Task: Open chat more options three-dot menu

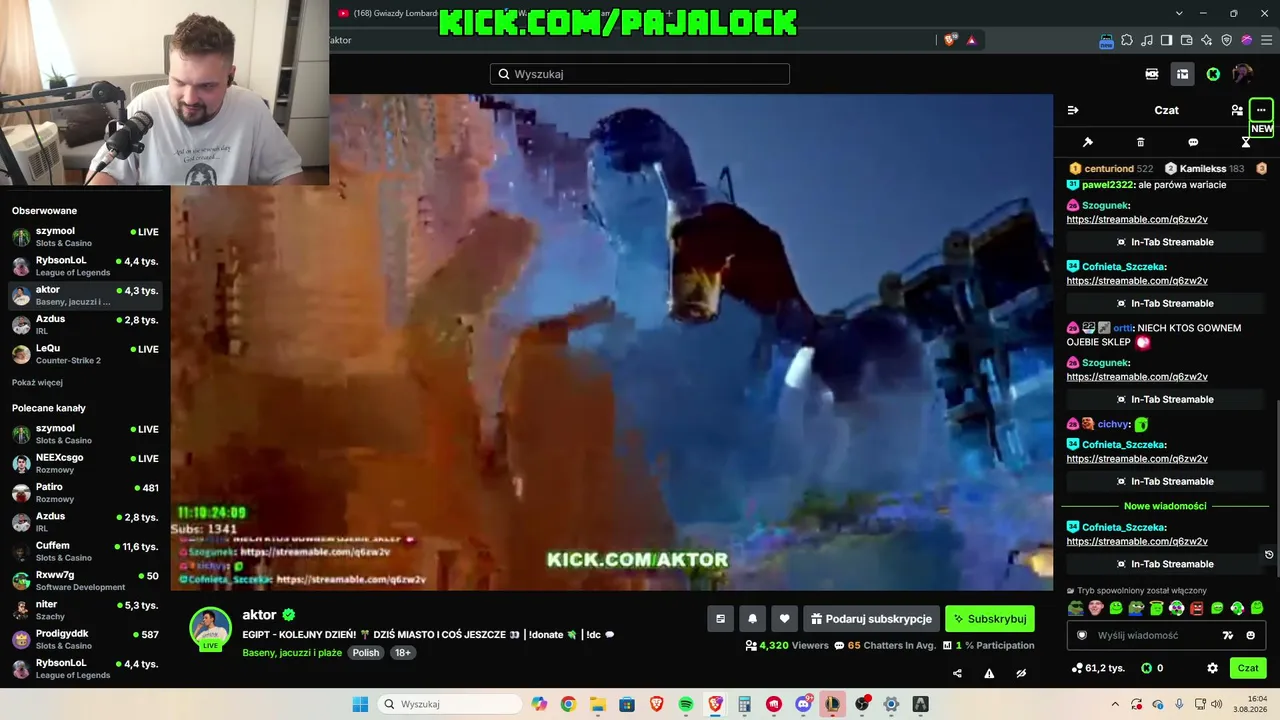Action: 1261,110
